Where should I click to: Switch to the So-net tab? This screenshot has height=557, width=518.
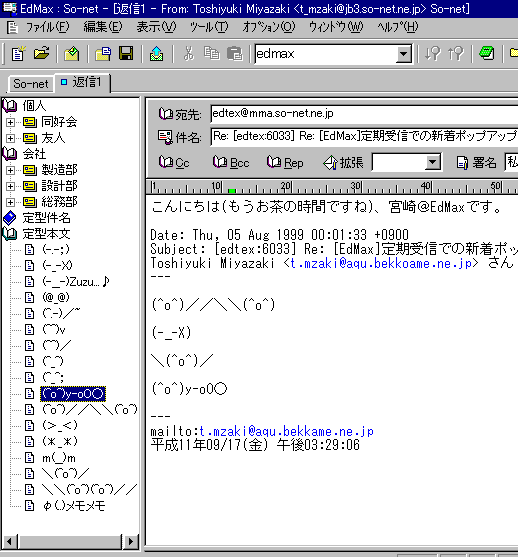coord(31,84)
